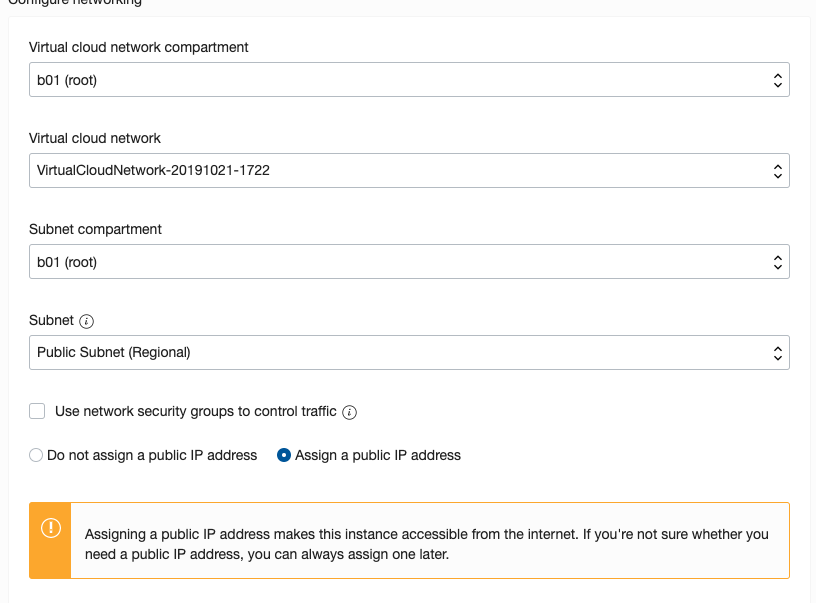The width and height of the screenshot is (816, 603).
Task: Expand the Virtual cloud network compartment dropdown
Action: click(x=409, y=80)
